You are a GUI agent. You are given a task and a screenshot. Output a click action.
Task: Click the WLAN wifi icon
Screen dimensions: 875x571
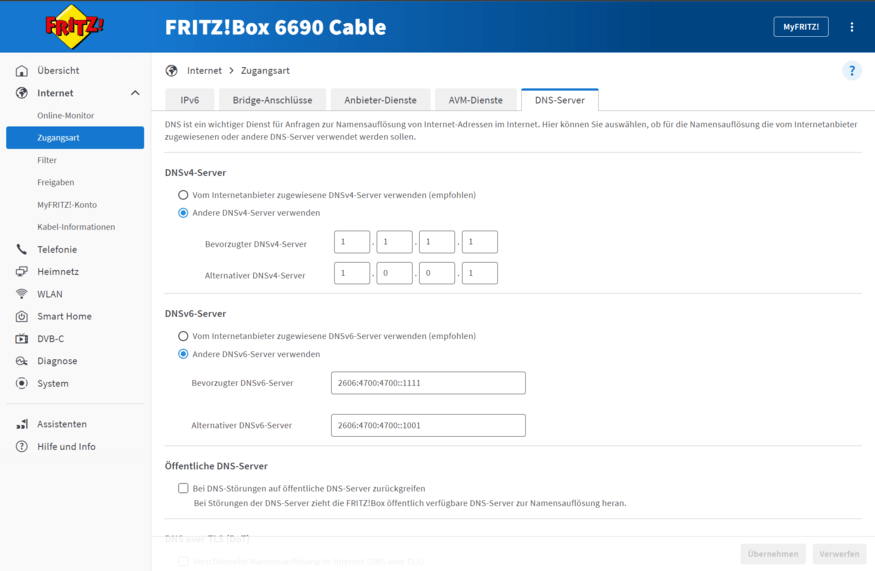pyautogui.click(x=22, y=294)
